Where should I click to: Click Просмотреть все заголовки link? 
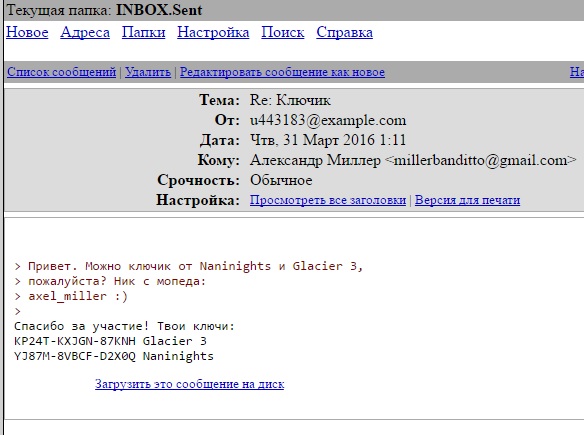click(x=328, y=200)
